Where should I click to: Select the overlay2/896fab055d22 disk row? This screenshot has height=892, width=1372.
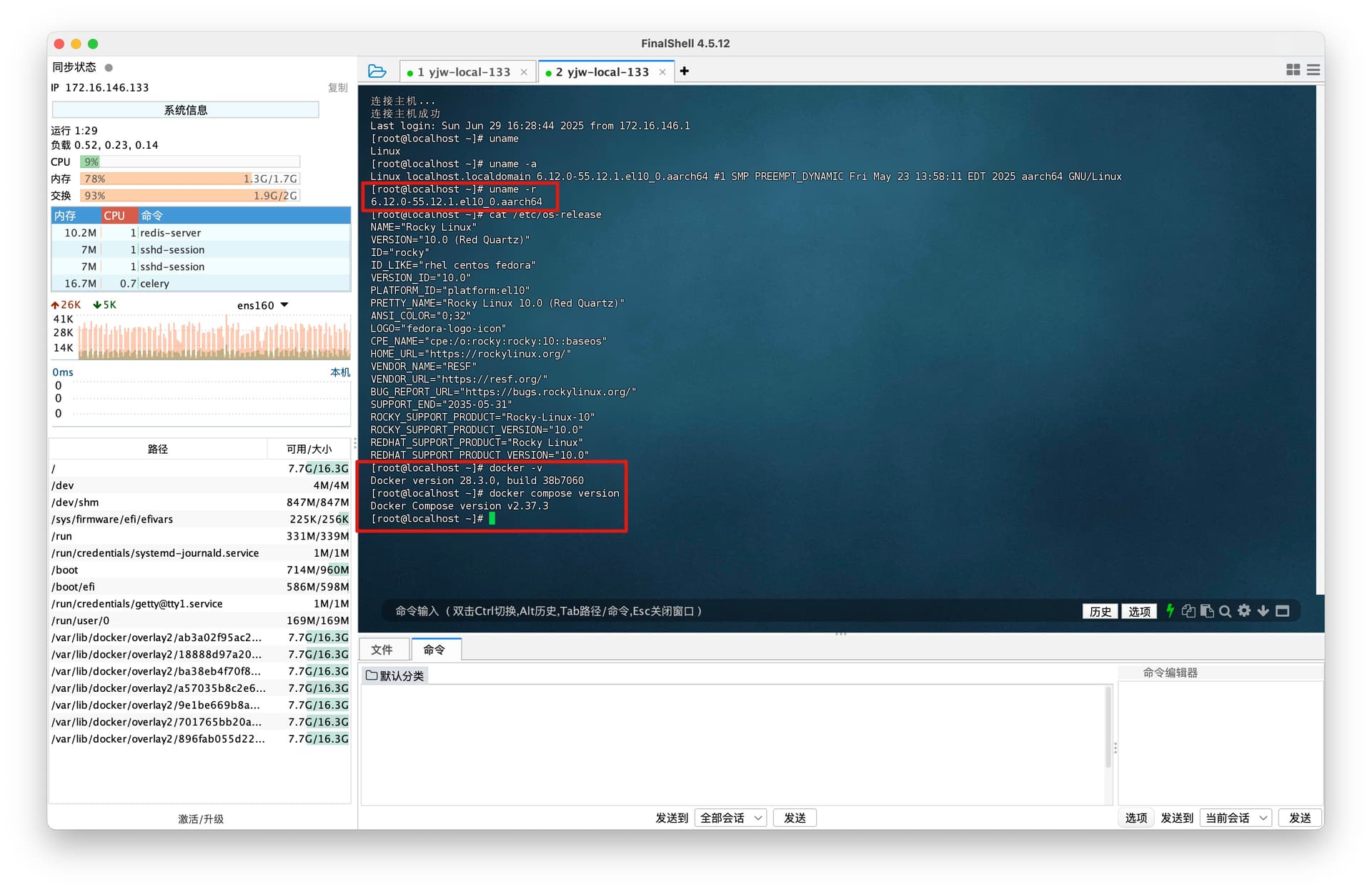pyautogui.click(x=200, y=739)
